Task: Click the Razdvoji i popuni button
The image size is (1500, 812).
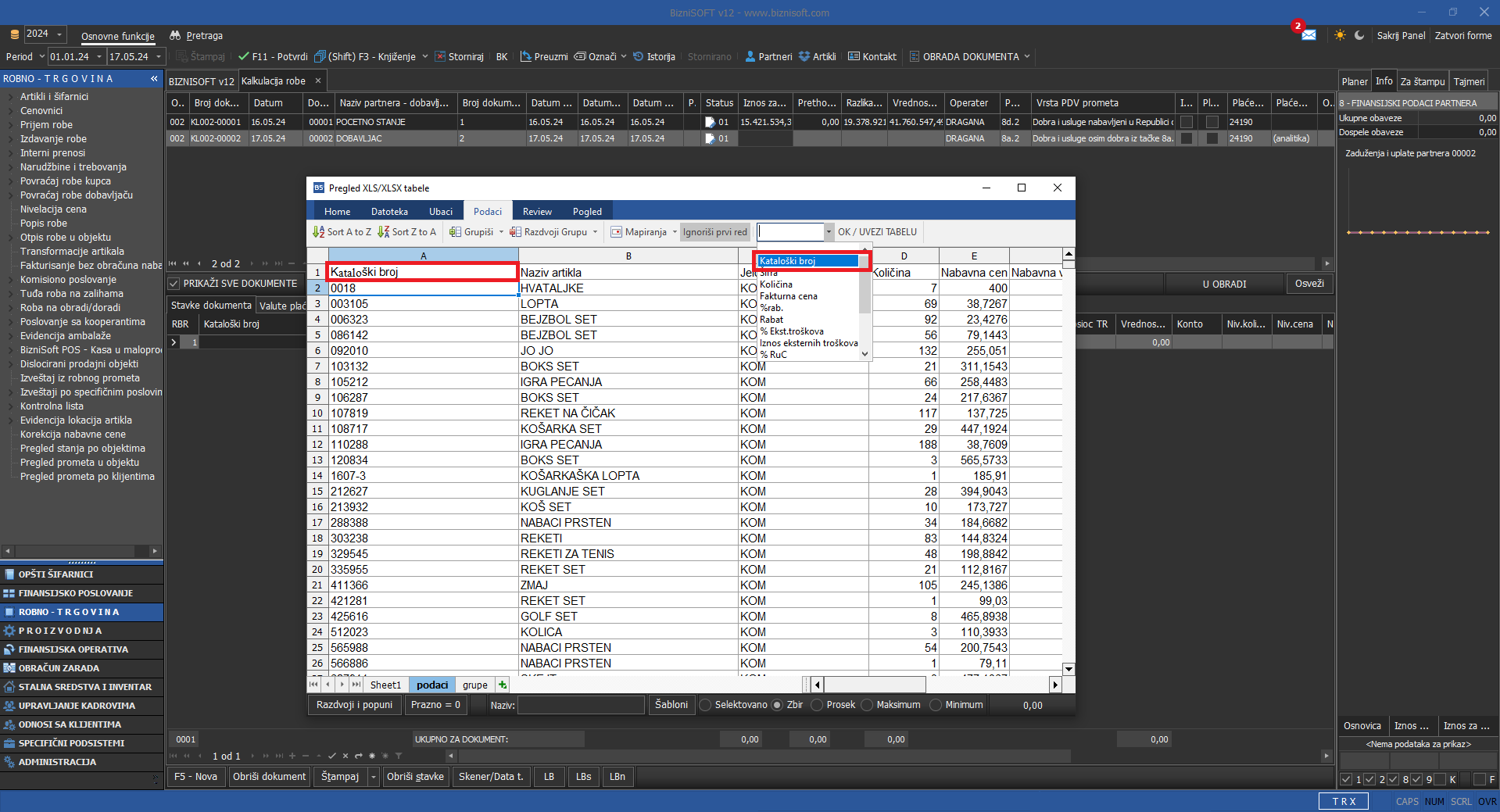Action: point(354,705)
